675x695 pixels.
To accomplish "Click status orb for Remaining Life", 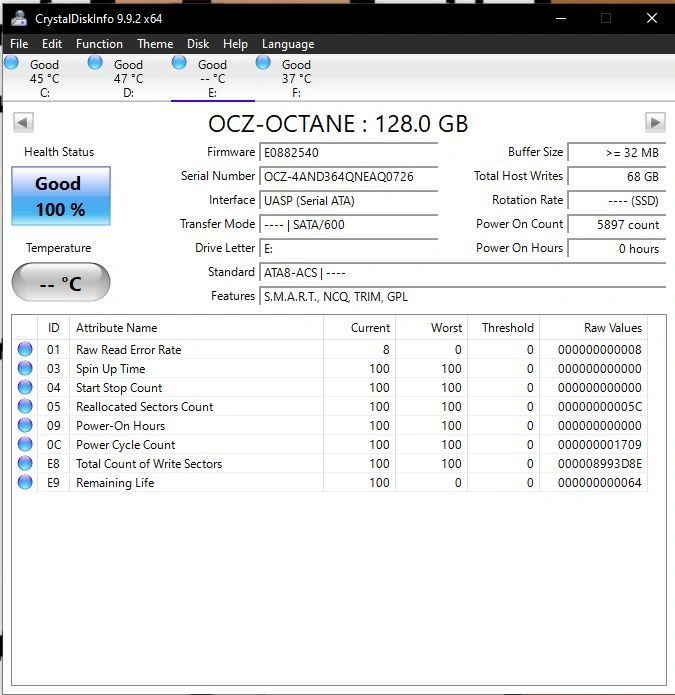I will tap(25, 482).
